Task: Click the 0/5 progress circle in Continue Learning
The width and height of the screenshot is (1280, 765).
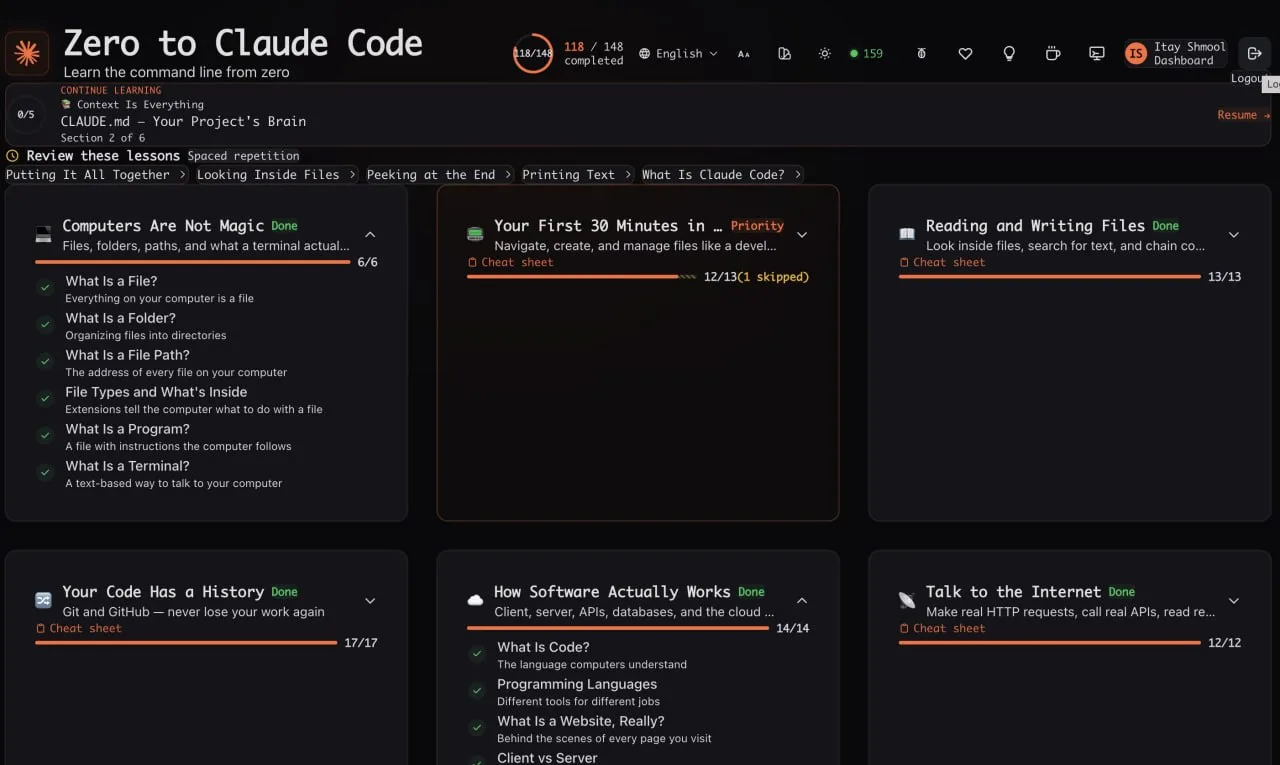Action: pos(26,115)
